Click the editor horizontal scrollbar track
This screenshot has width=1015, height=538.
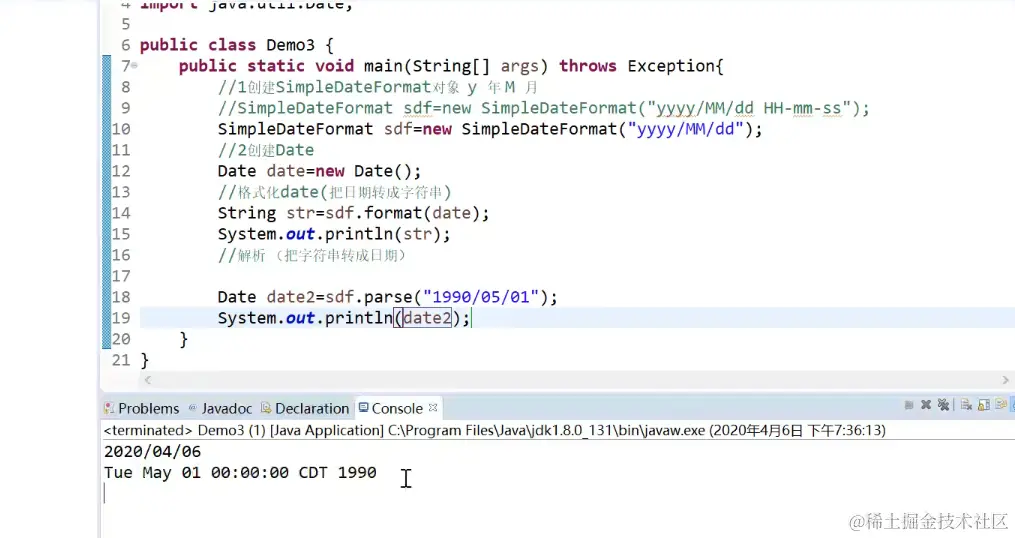click(576, 380)
